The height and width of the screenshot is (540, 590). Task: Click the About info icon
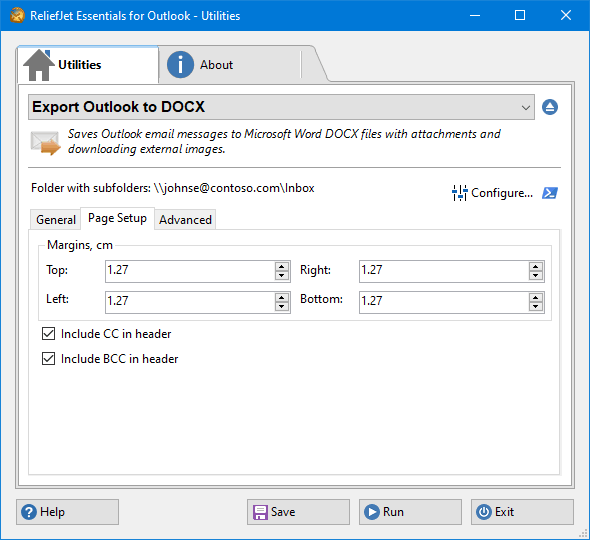(180, 65)
